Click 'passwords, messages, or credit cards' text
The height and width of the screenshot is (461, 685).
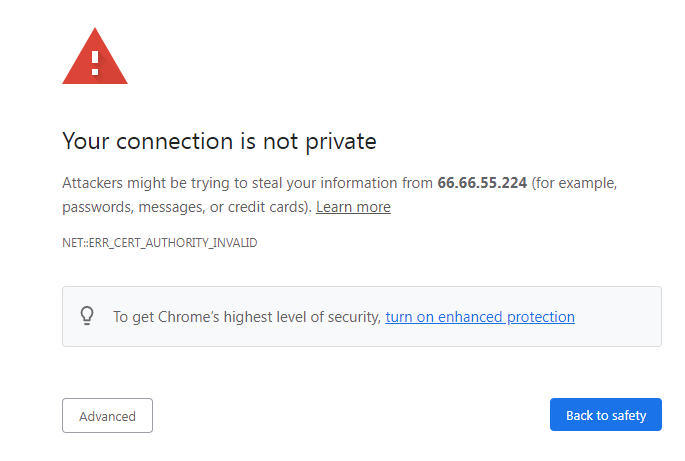point(184,207)
